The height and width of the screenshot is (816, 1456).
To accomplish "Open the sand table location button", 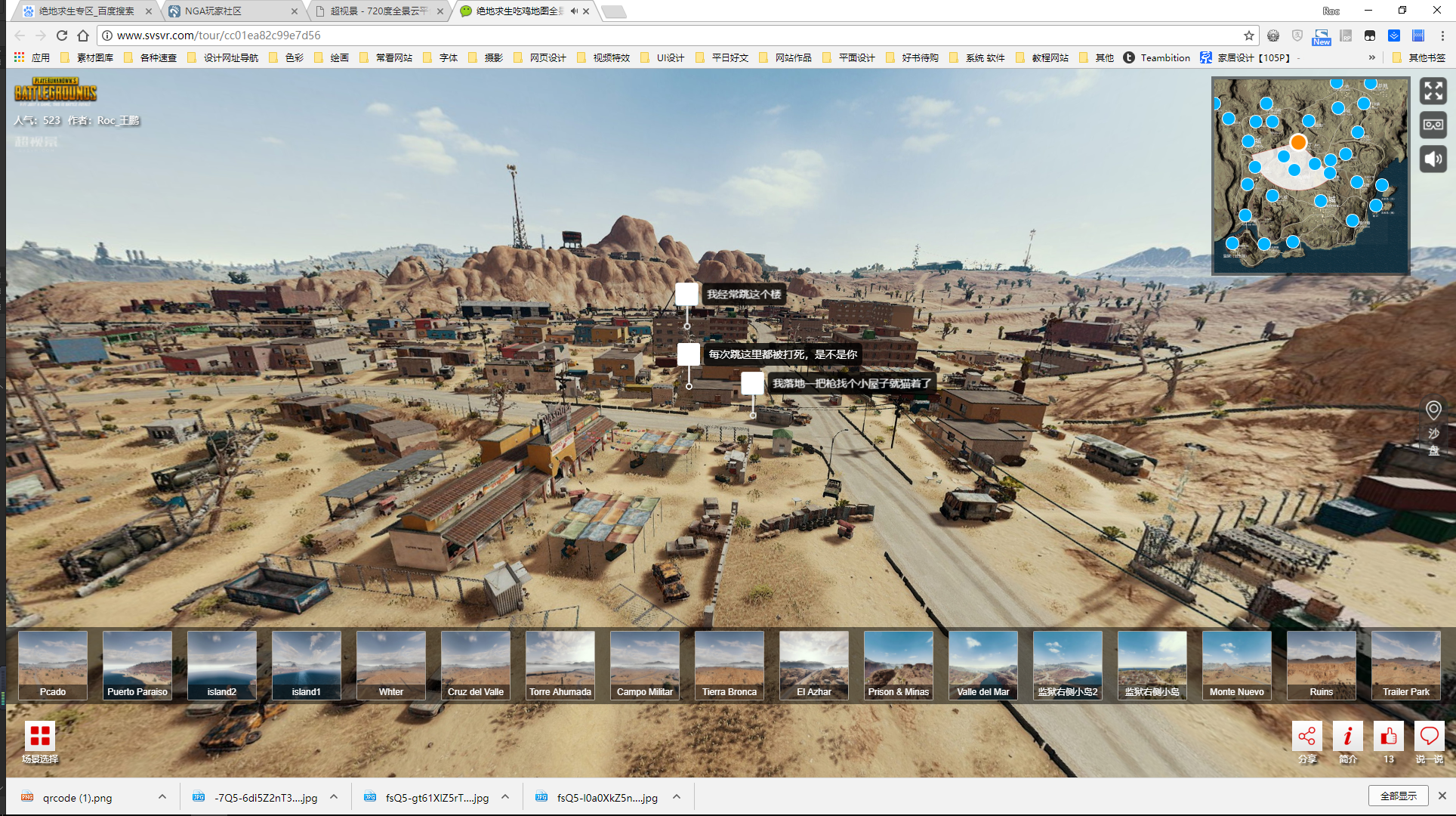I will (1433, 428).
